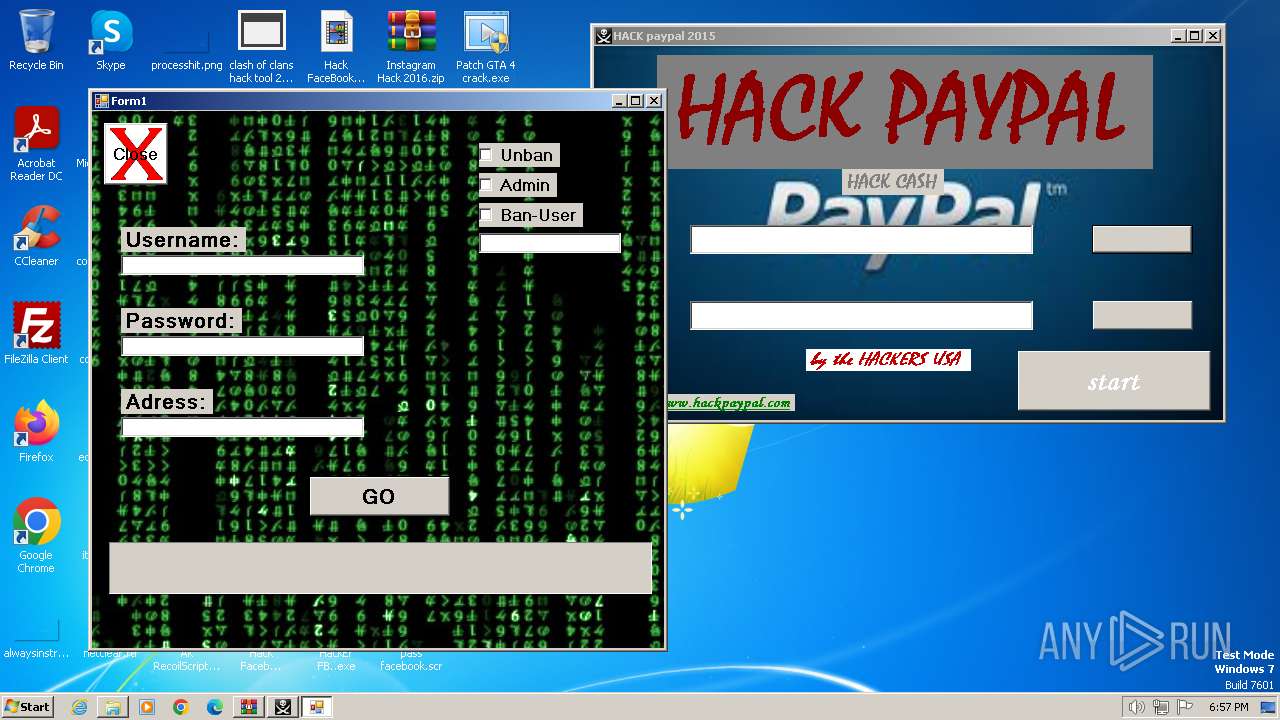Viewport: 1280px width, 720px height.
Task: Select the Google Chrome desktop shortcut
Action: pyautogui.click(x=36, y=536)
